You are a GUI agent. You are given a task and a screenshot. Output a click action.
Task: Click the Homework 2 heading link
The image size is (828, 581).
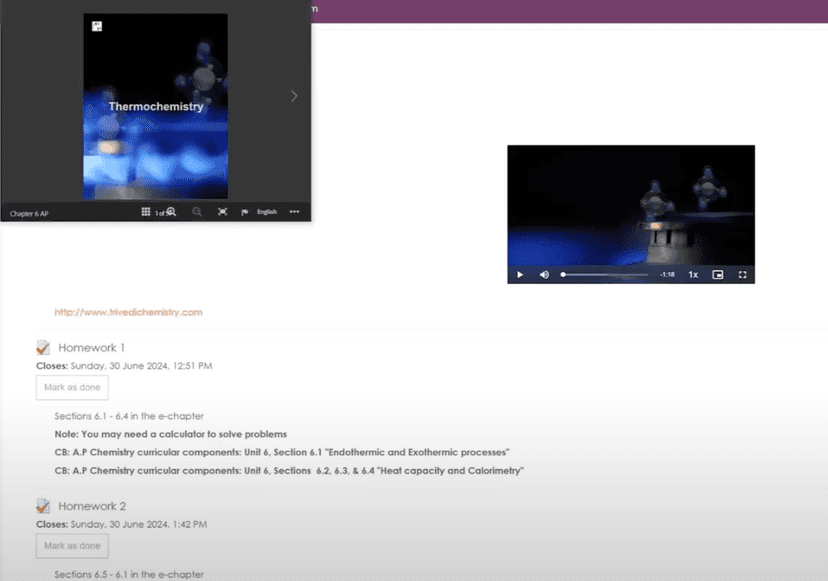pos(92,505)
